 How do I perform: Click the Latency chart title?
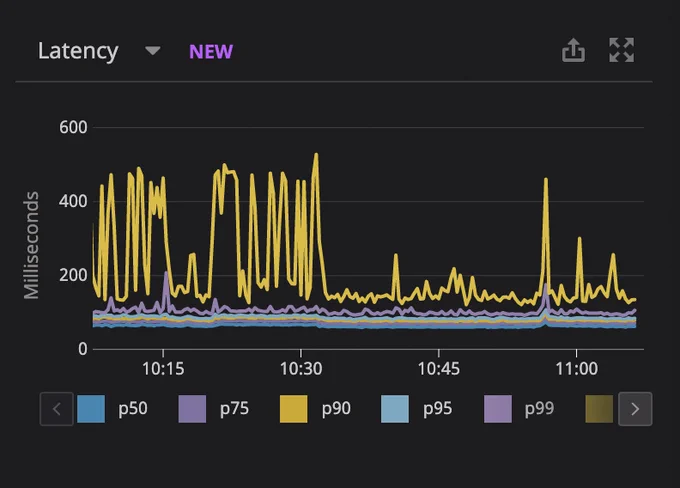78,52
